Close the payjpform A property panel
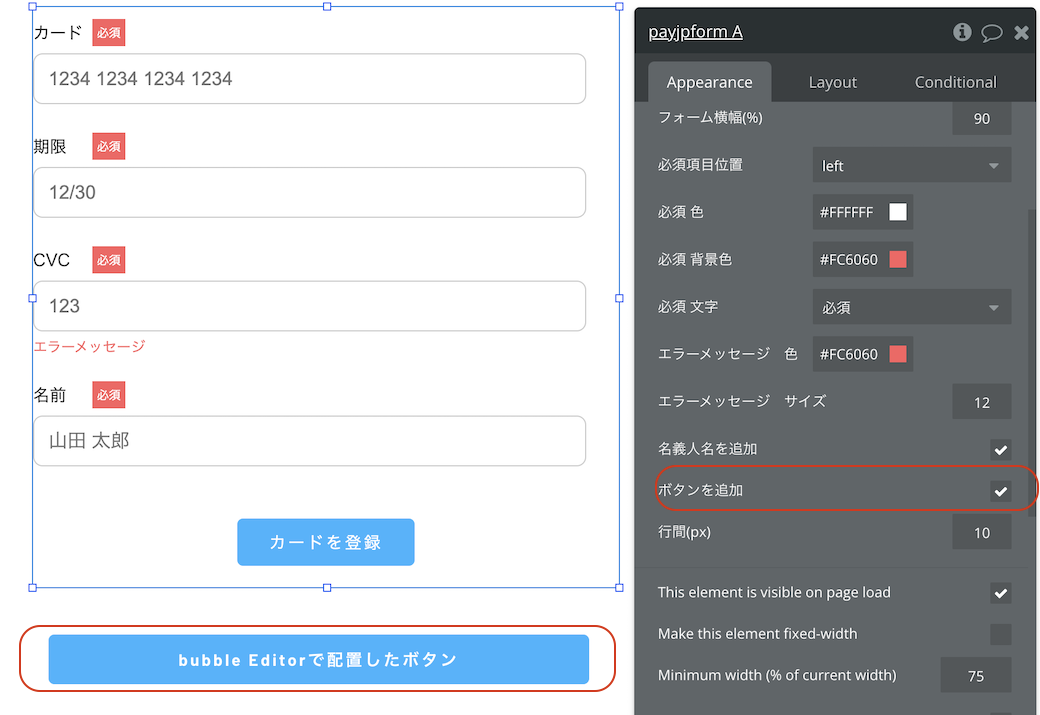Image resolution: width=1040 pixels, height=715 pixels. click(x=1021, y=32)
